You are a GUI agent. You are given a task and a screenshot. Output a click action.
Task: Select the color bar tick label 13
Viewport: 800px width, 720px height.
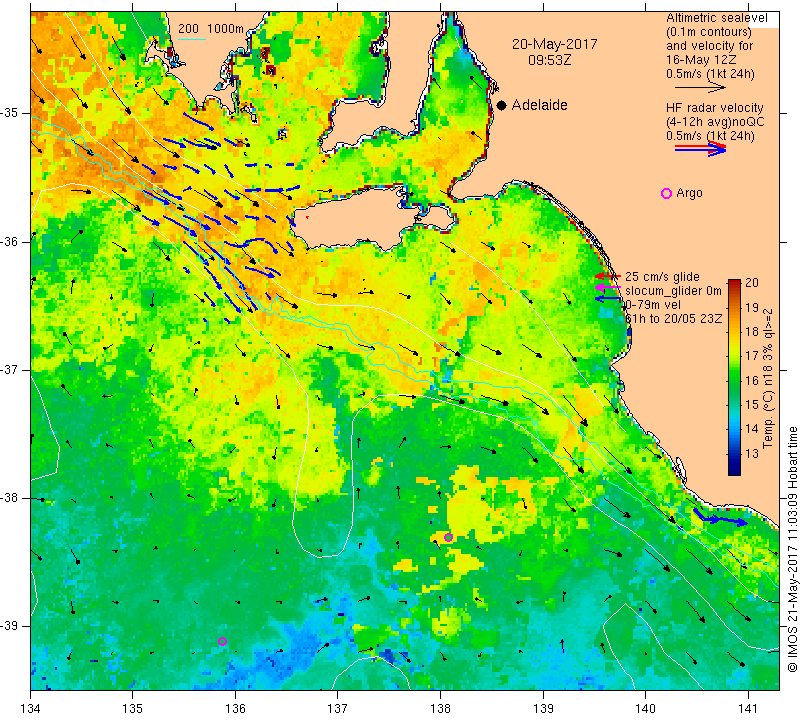(752, 453)
